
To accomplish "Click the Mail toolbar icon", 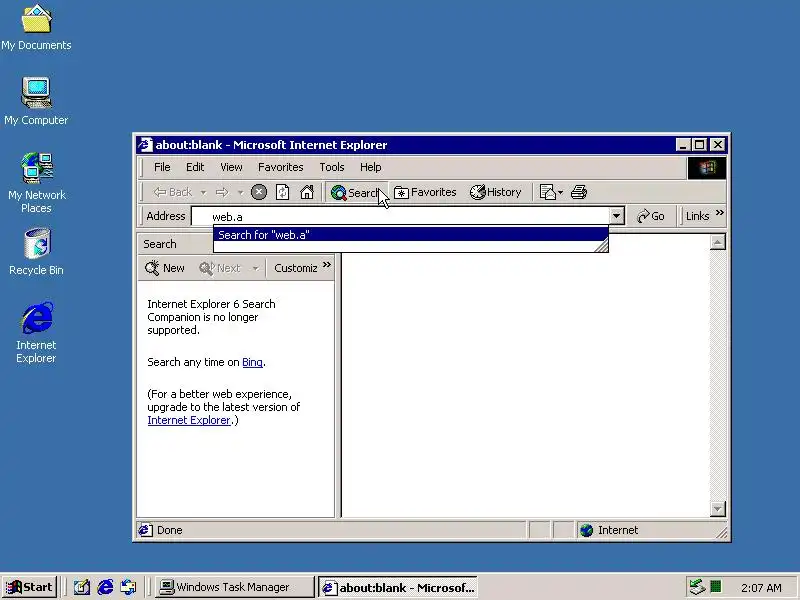I will (547, 192).
